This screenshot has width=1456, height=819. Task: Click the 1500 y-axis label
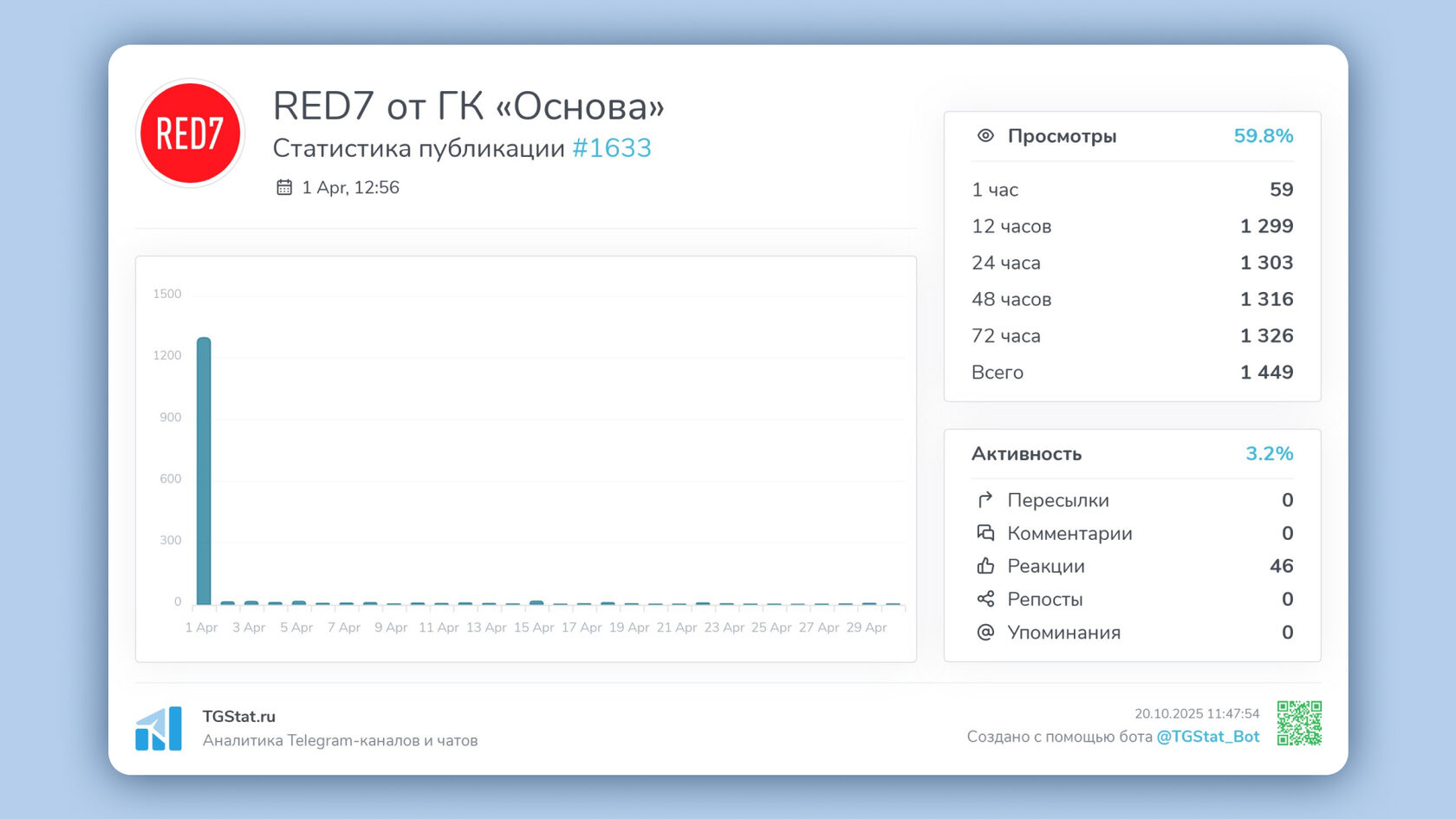(167, 294)
